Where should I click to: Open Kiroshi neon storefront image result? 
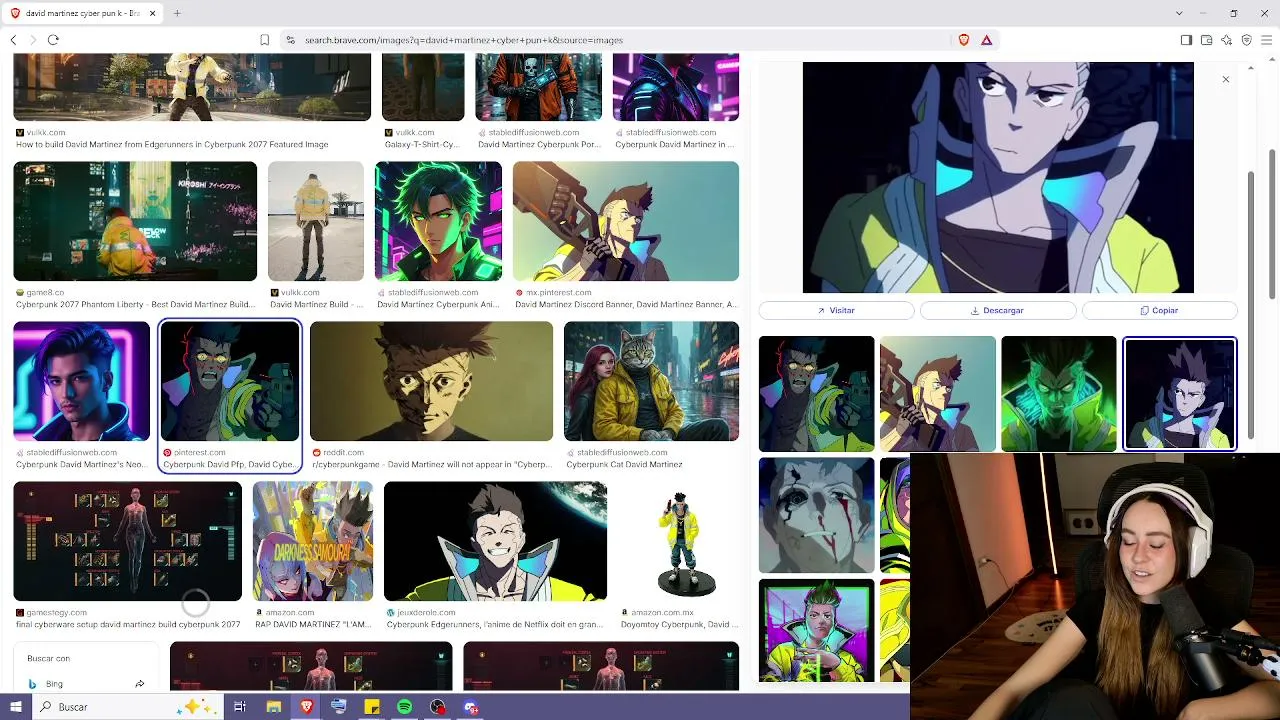coord(135,221)
